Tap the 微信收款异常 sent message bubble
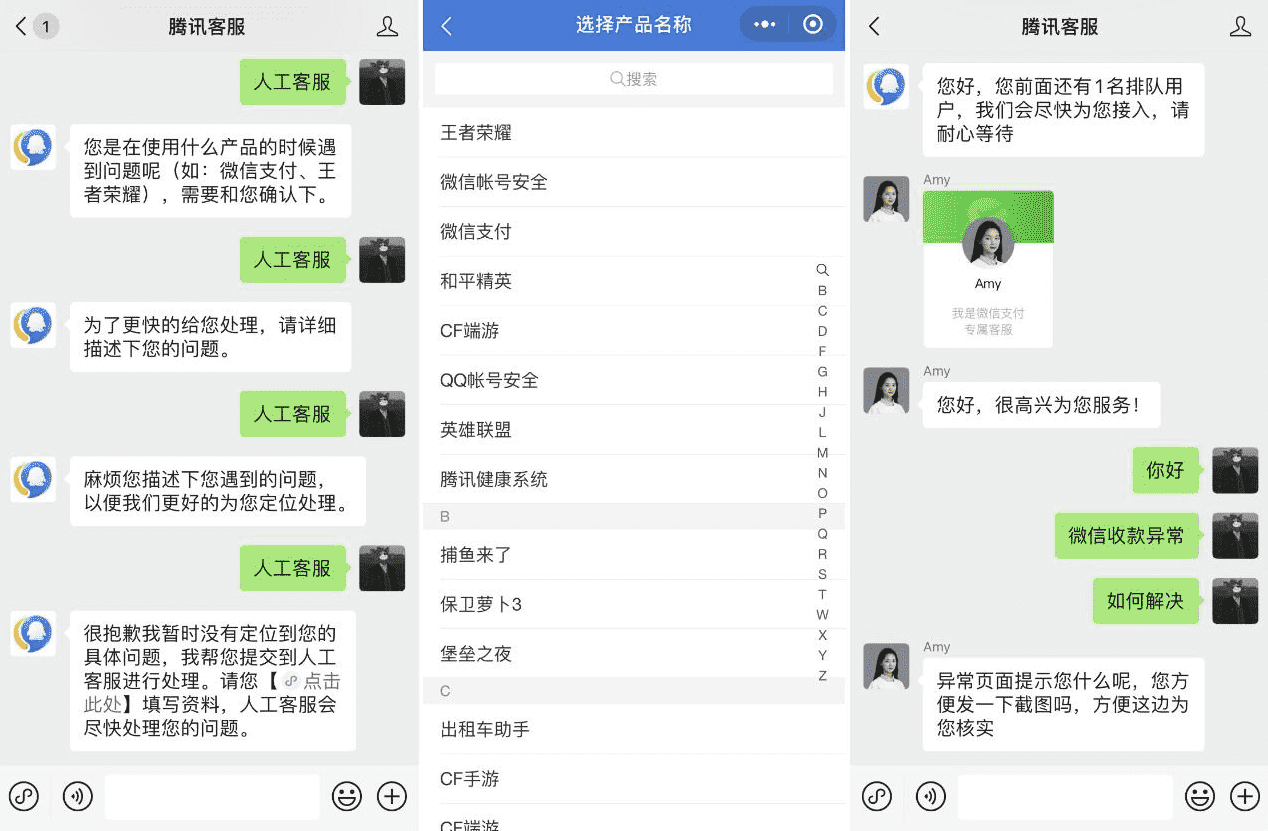The image size is (1268, 831). pos(1126,536)
